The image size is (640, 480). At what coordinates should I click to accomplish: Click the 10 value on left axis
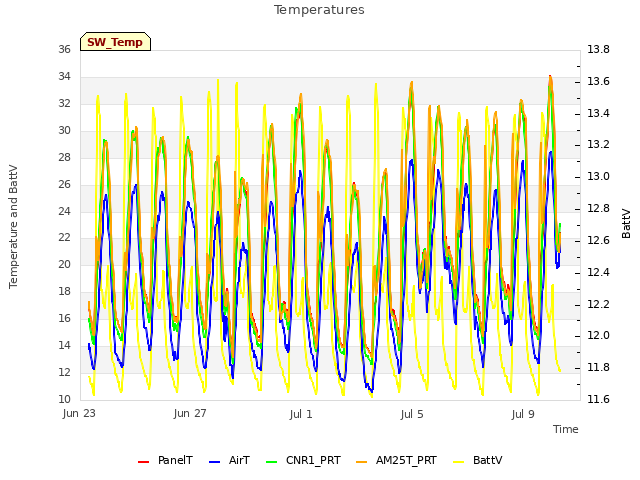click(64, 399)
